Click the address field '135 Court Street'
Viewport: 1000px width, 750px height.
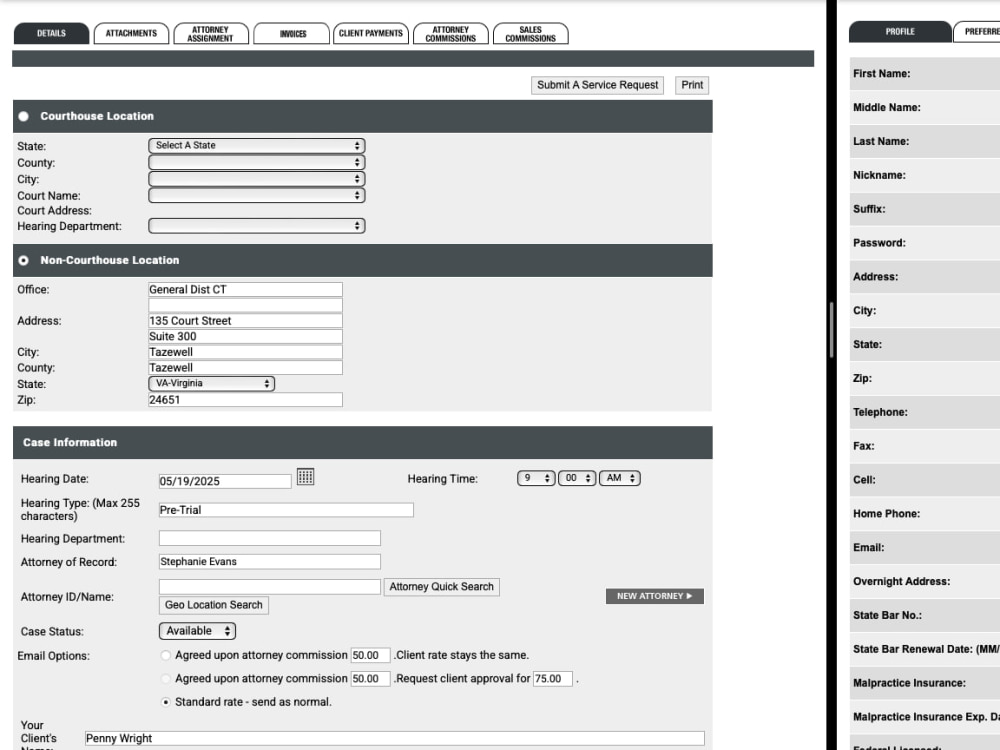click(x=246, y=321)
